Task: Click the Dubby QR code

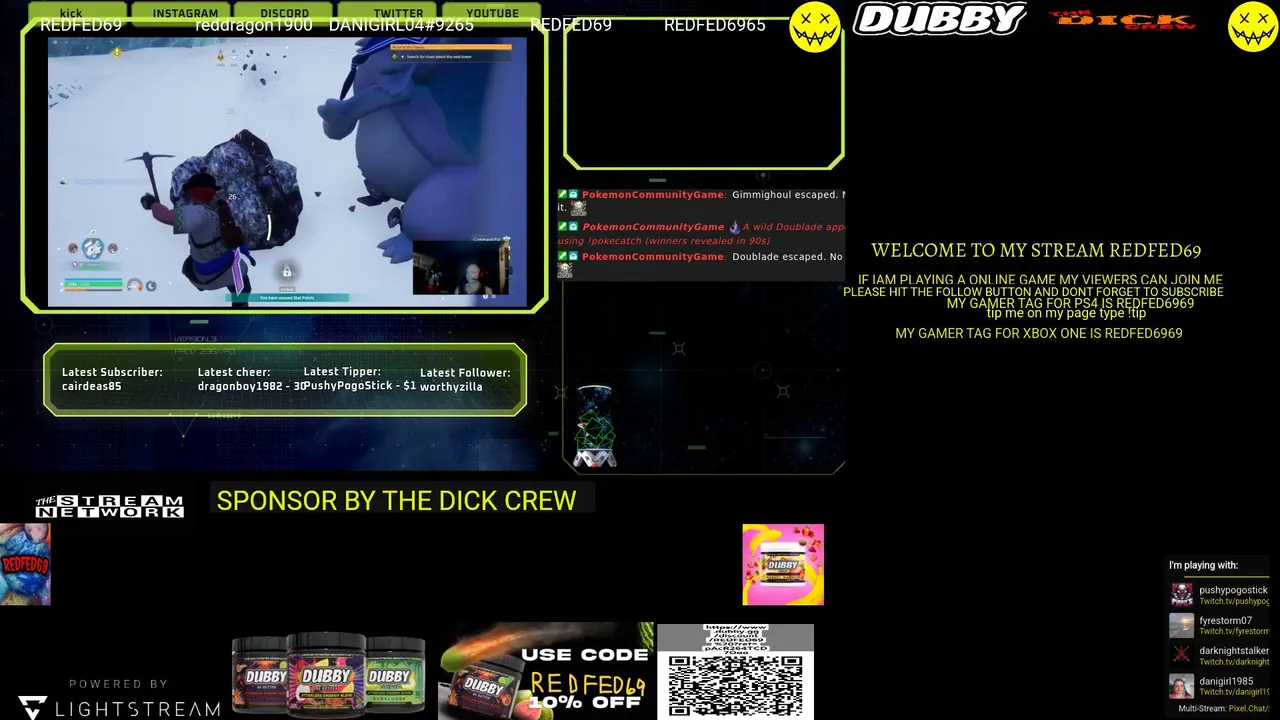Action: (x=735, y=686)
